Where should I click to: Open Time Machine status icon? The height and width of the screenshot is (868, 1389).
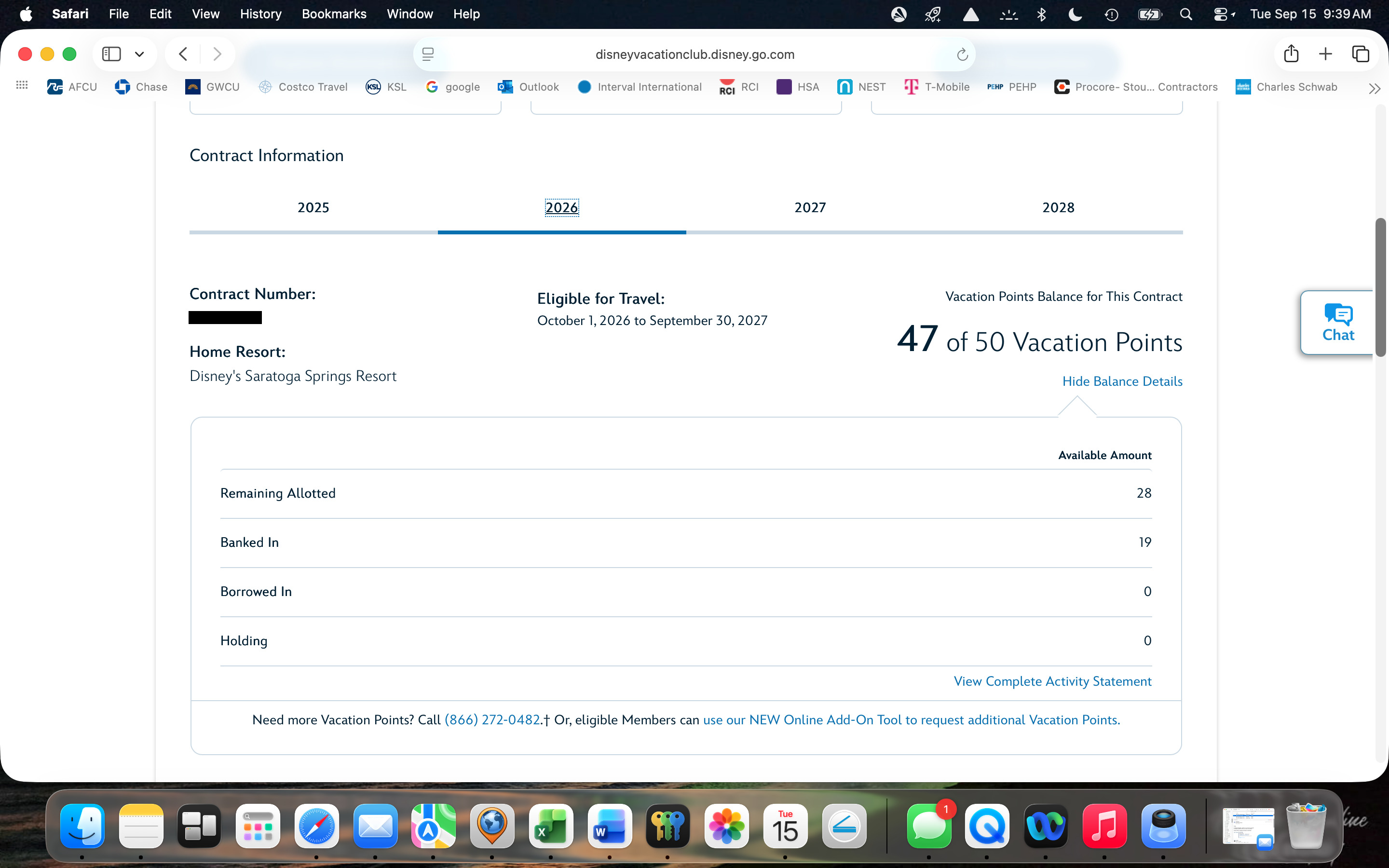[x=1111, y=14]
